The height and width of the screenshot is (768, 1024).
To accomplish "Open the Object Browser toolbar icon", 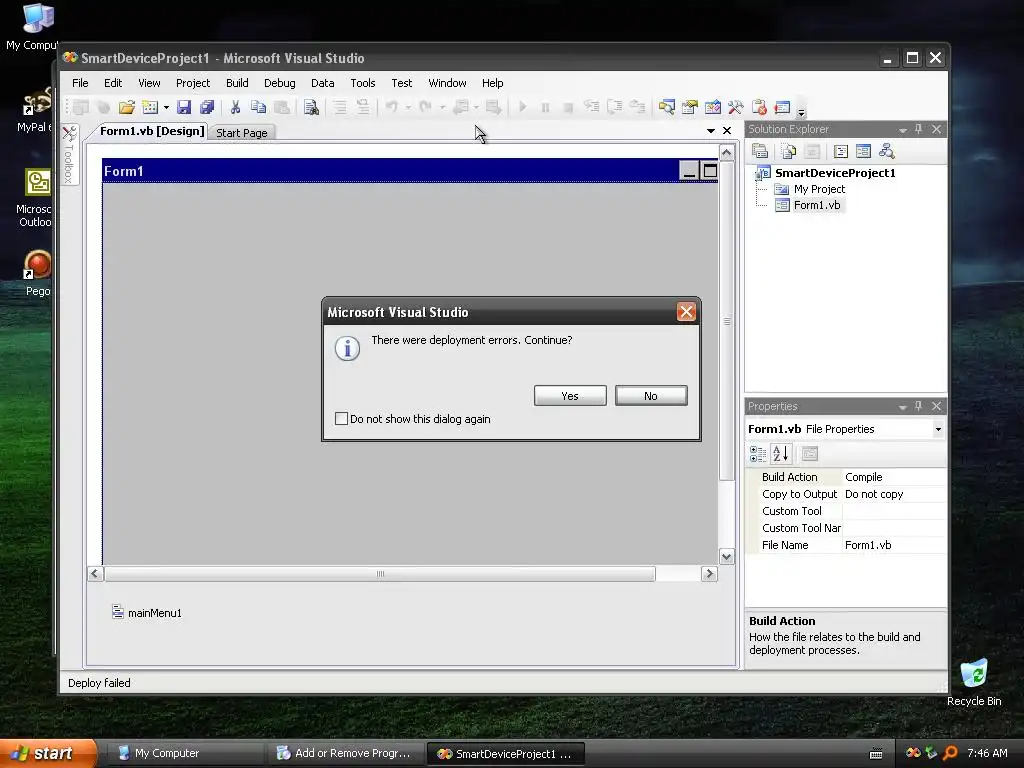I will pyautogui.click(x=712, y=107).
